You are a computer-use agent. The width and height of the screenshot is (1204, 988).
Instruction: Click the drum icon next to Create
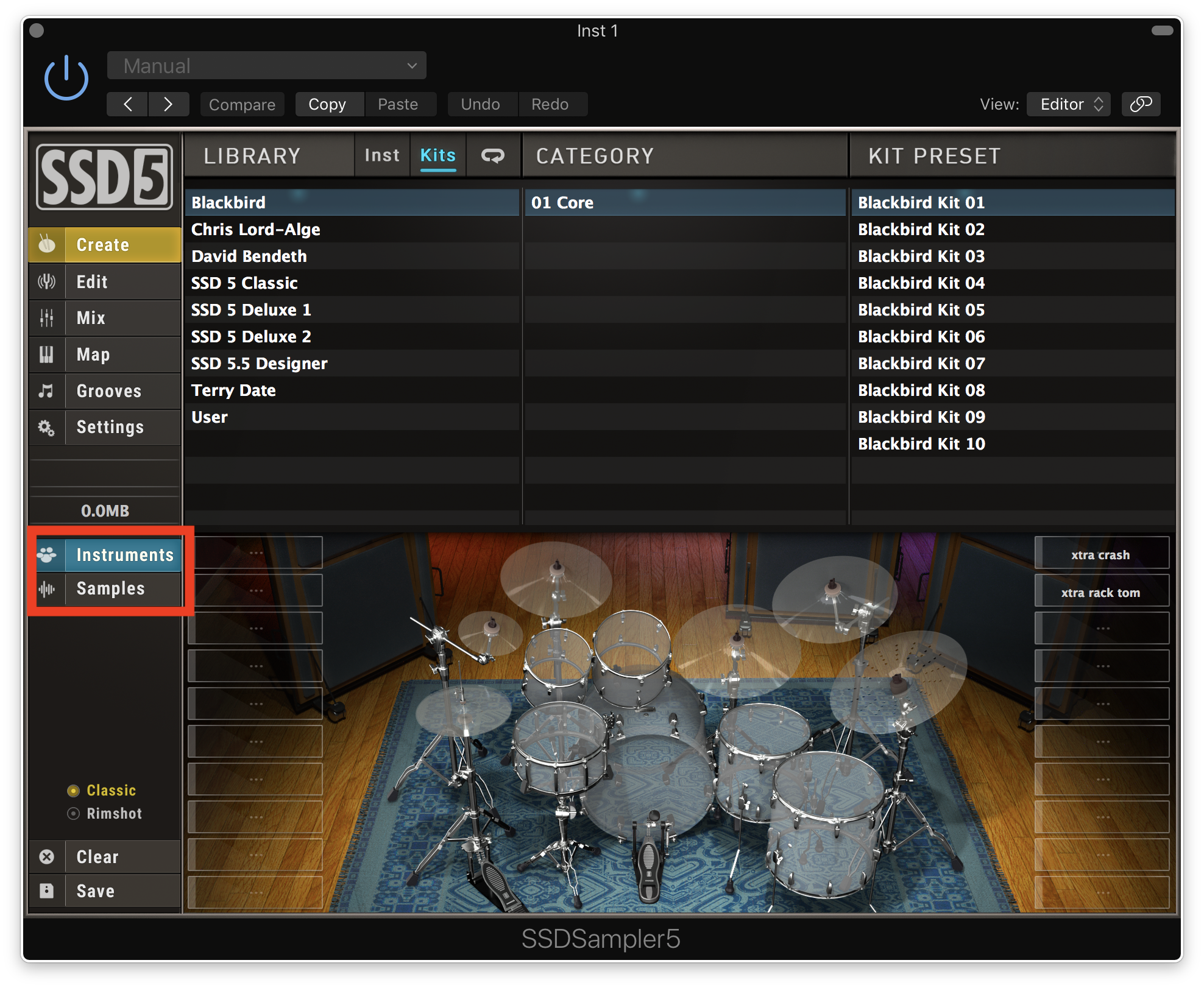tap(47, 245)
